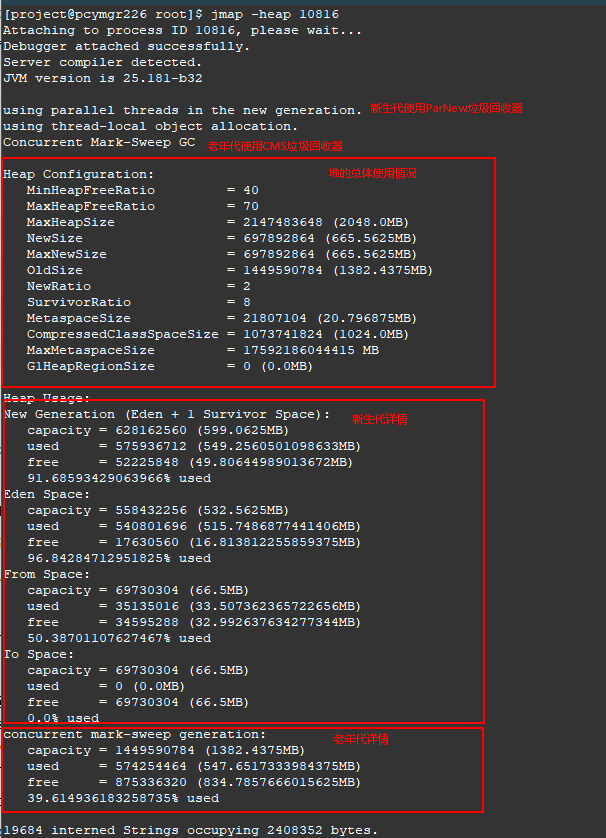This screenshot has height=838, width=606.
Task: Click the red ParNew annotation for new generation
Action: [x=446, y=109]
